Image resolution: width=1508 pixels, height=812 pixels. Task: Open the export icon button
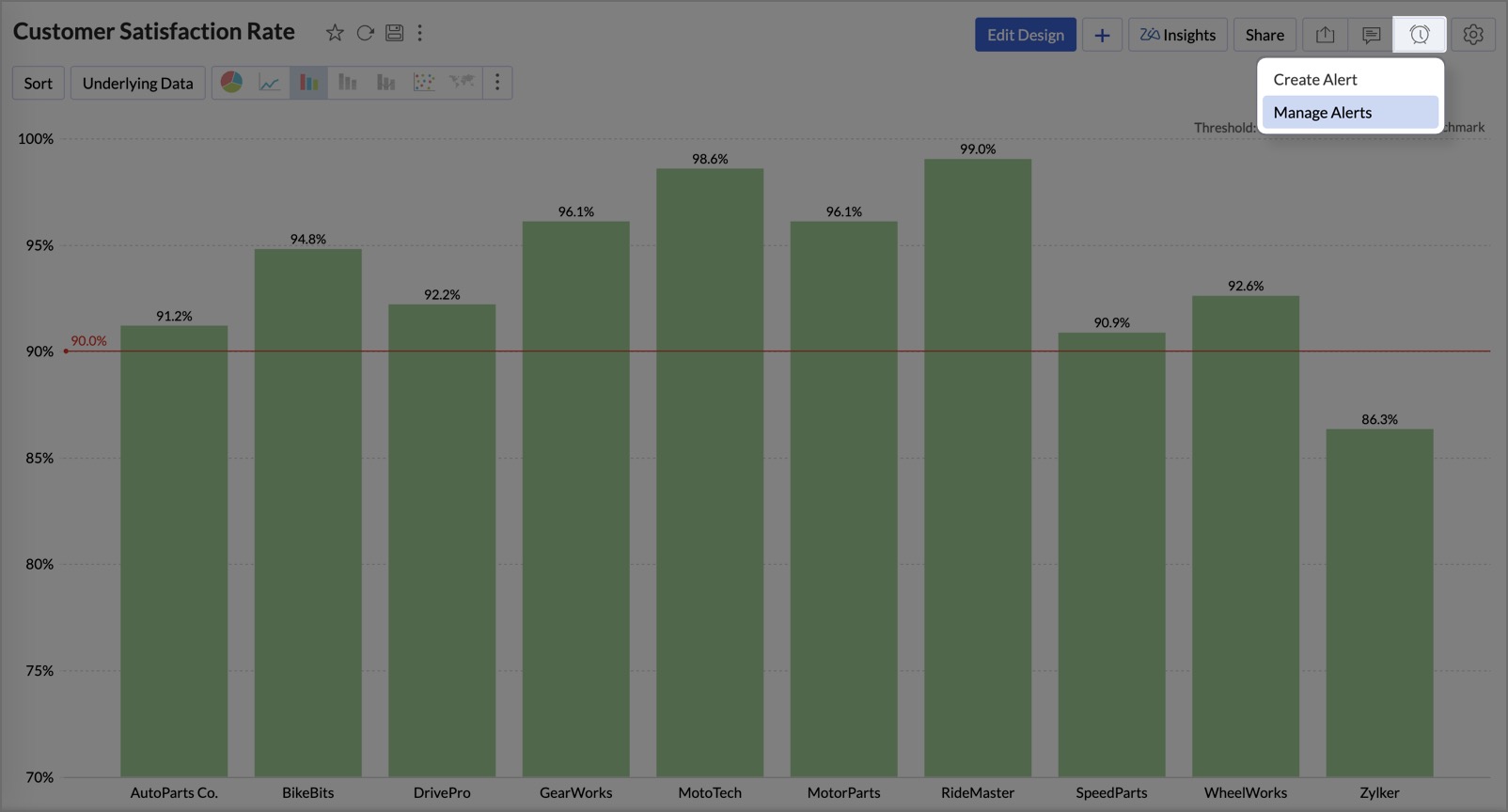pyautogui.click(x=1325, y=35)
